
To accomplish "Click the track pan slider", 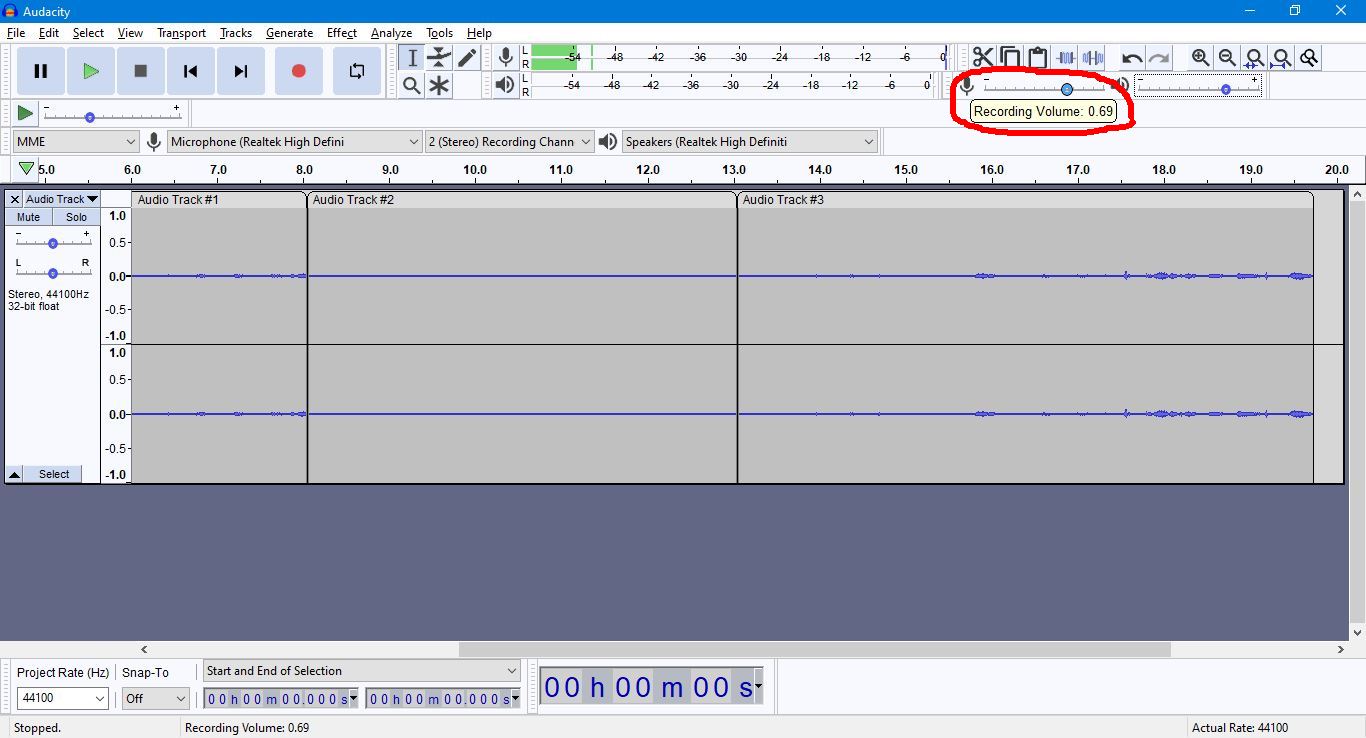I will tap(53, 272).
